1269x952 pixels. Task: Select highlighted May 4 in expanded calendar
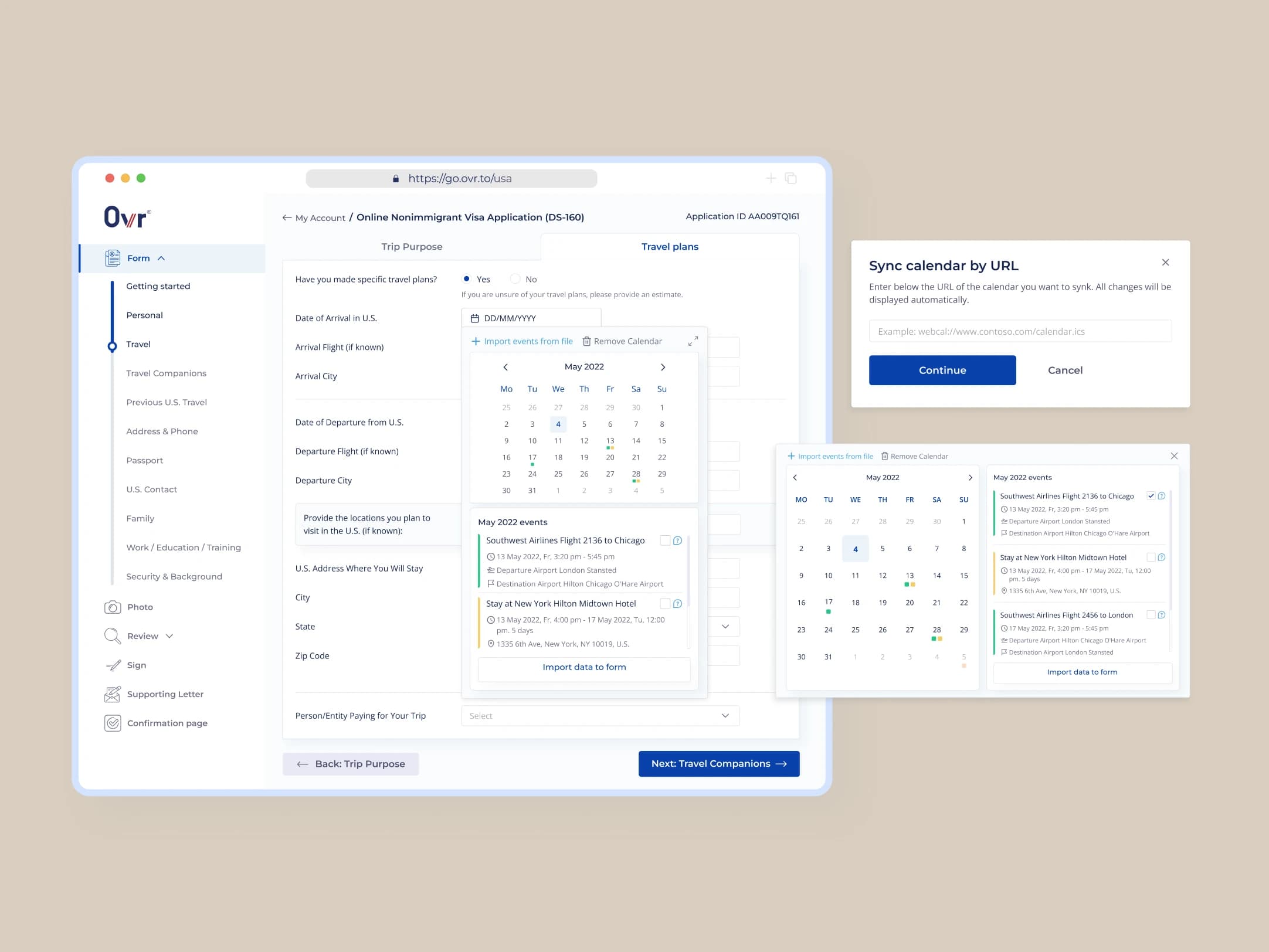856,549
